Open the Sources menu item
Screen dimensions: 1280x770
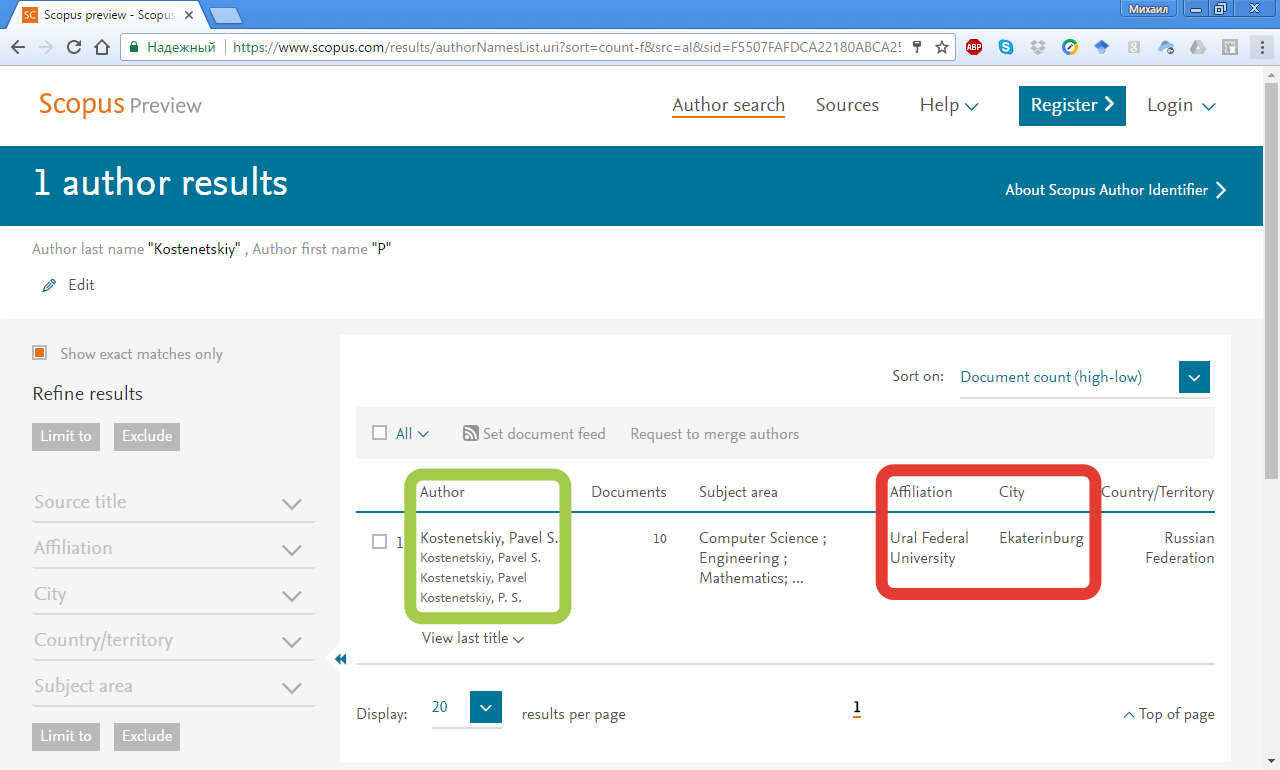tap(847, 105)
